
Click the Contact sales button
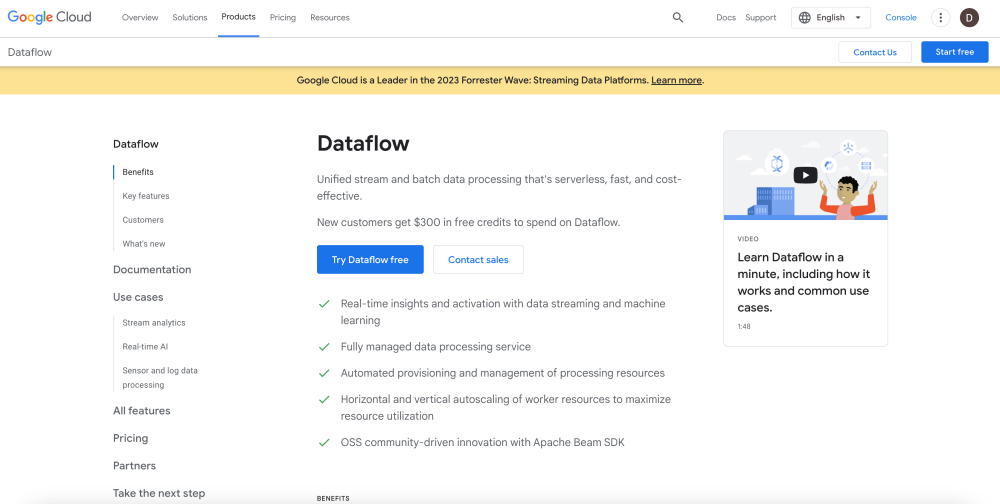[x=478, y=260]
